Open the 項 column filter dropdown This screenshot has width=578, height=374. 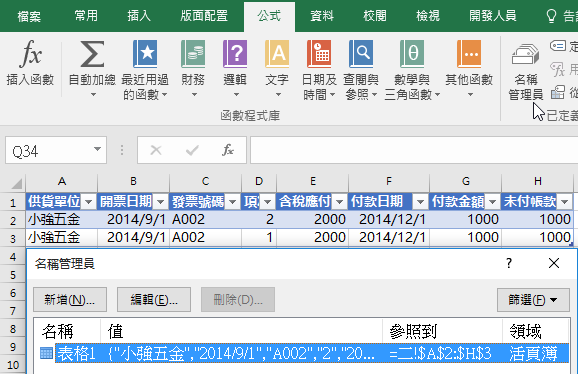(268, 202)
